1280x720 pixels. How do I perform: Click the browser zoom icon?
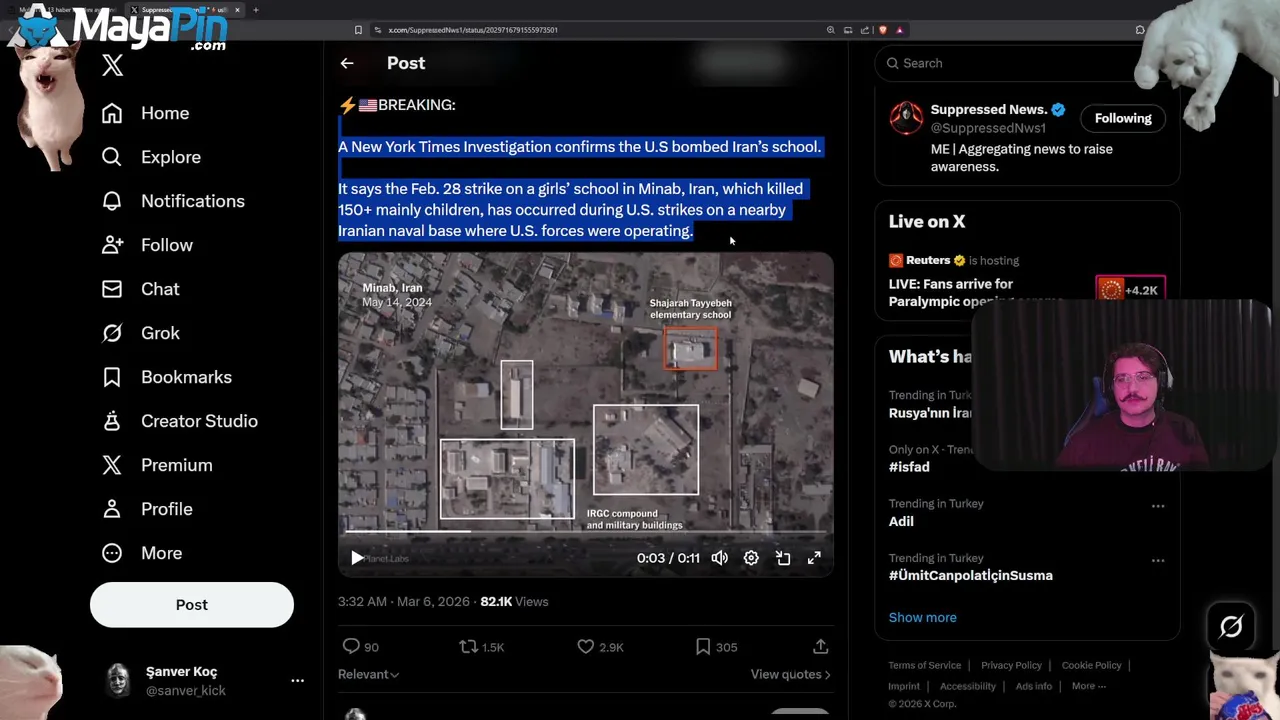pyautogui.click(x=830, y=30)
